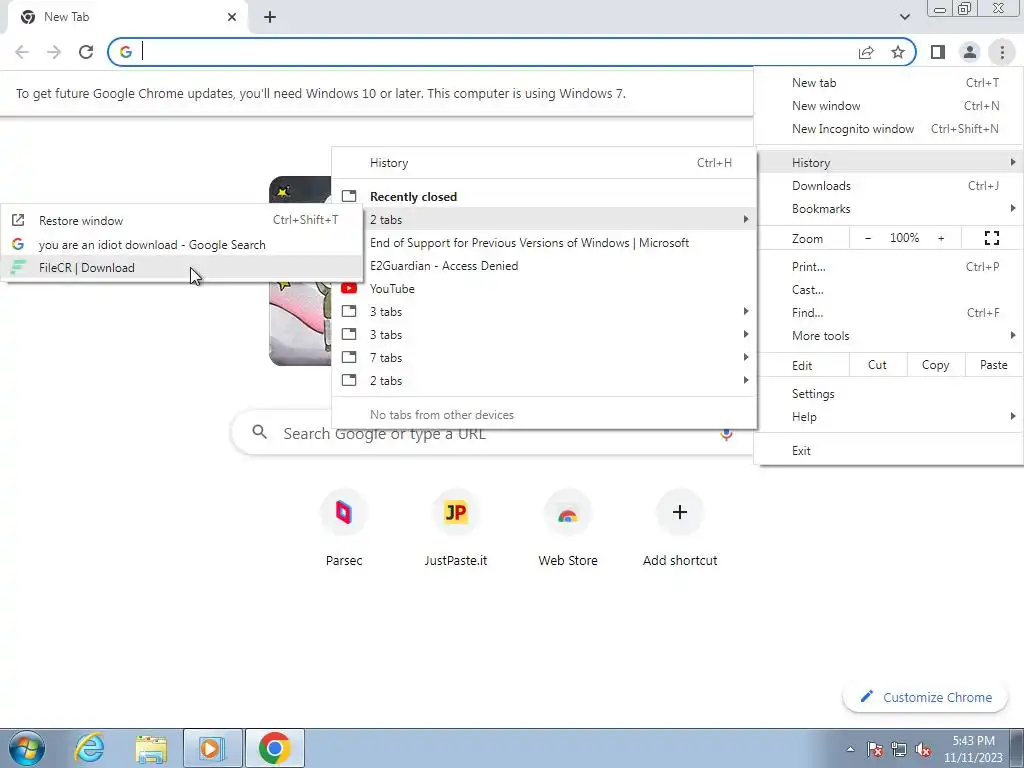The width and height of the screenshot is (1024, 768).
Task: Reopen 'you are an idiot download' search tab
Action: [182, 244]
